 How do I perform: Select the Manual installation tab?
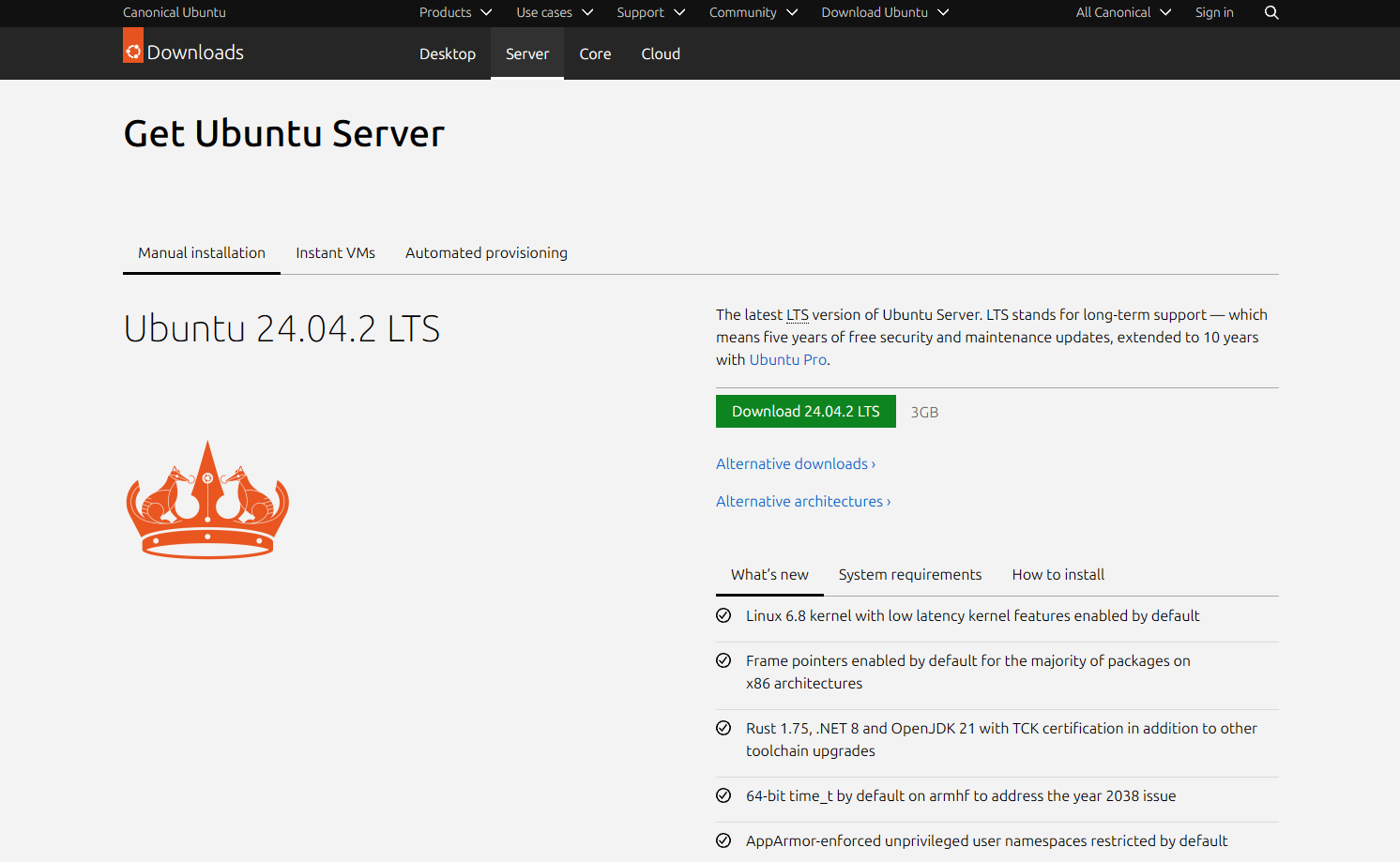pos(202,252)
